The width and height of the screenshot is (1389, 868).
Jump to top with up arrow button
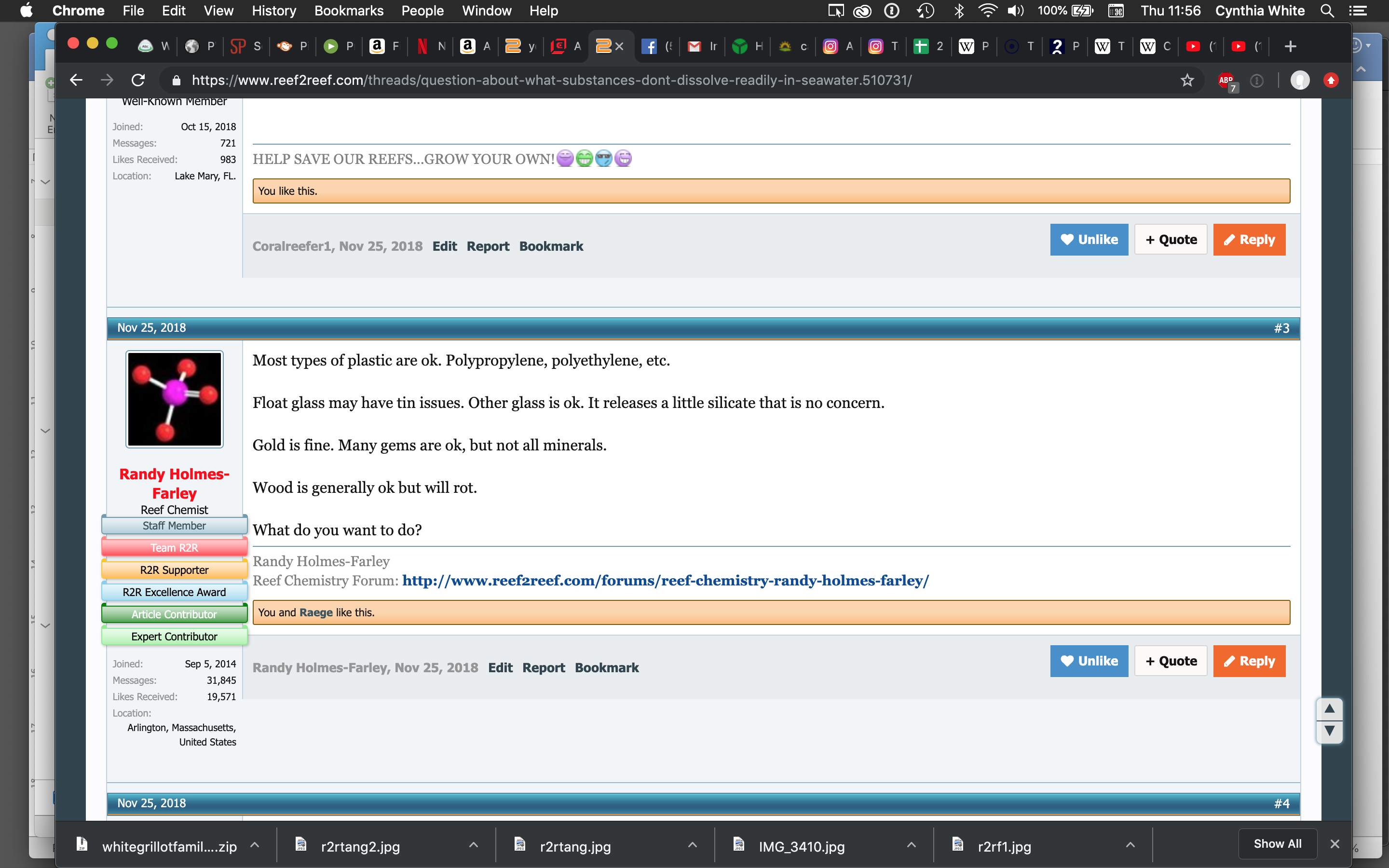1329,709
